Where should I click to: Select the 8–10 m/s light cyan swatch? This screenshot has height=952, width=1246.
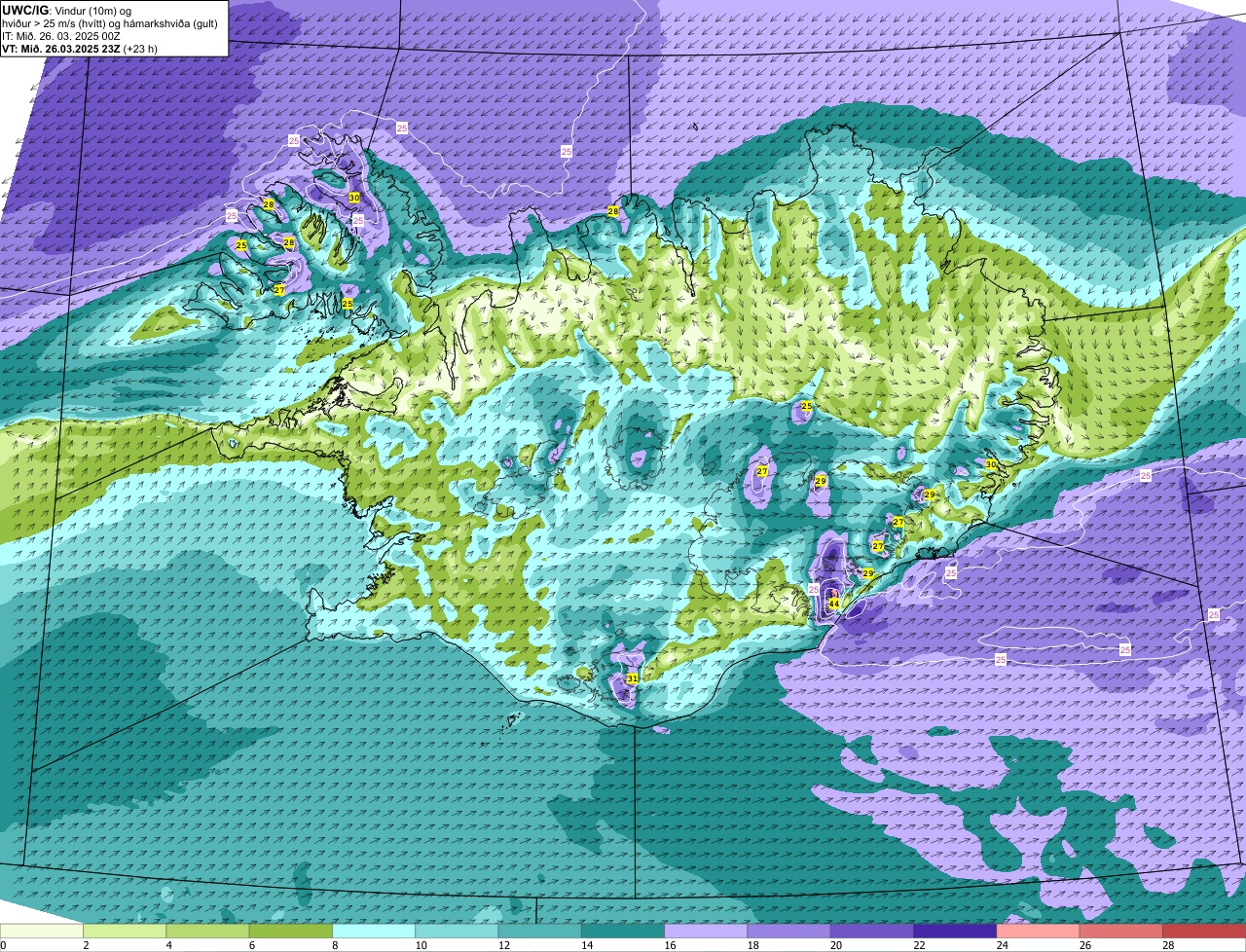[x=374, y=932]
